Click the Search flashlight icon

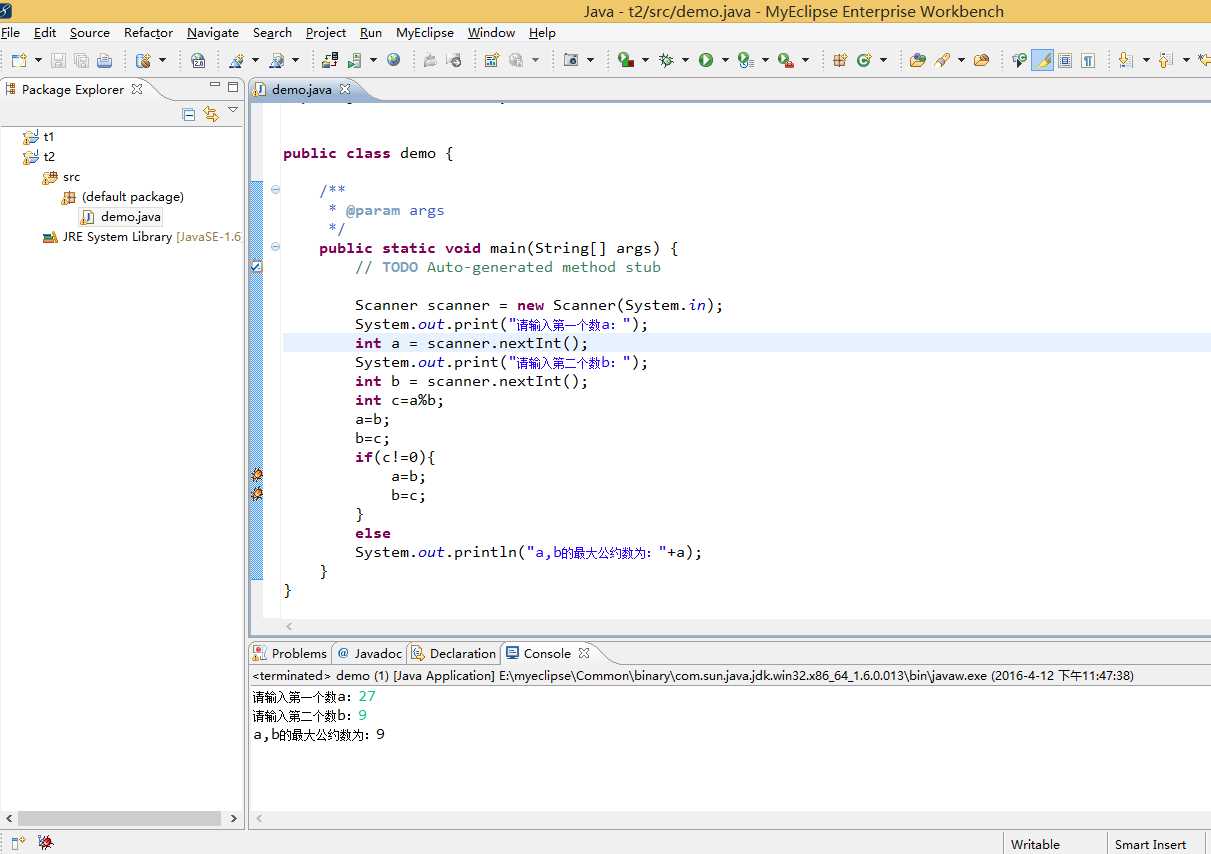tap(942, 60)
